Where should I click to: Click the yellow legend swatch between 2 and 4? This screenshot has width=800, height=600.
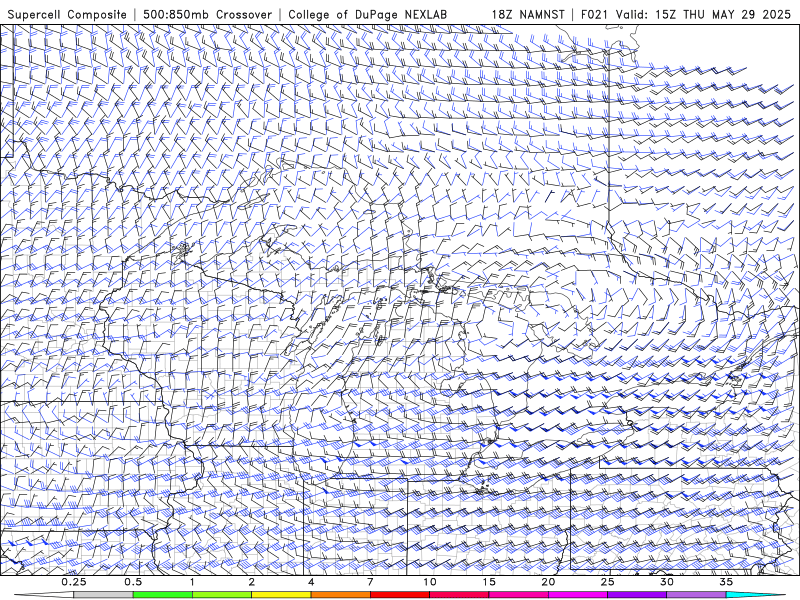281,595
